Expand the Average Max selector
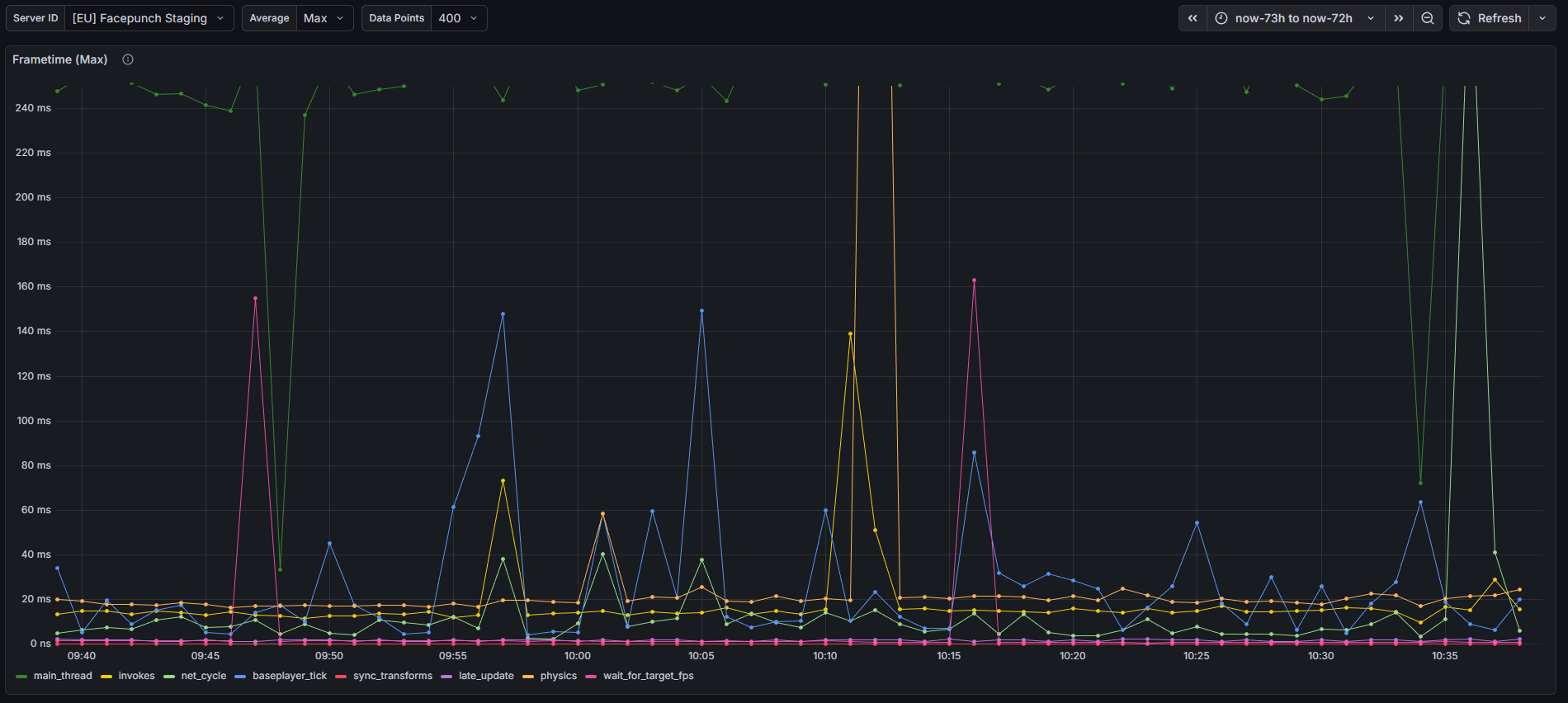The height and width of the screenshot is (703, 1568). click(324, 18)
